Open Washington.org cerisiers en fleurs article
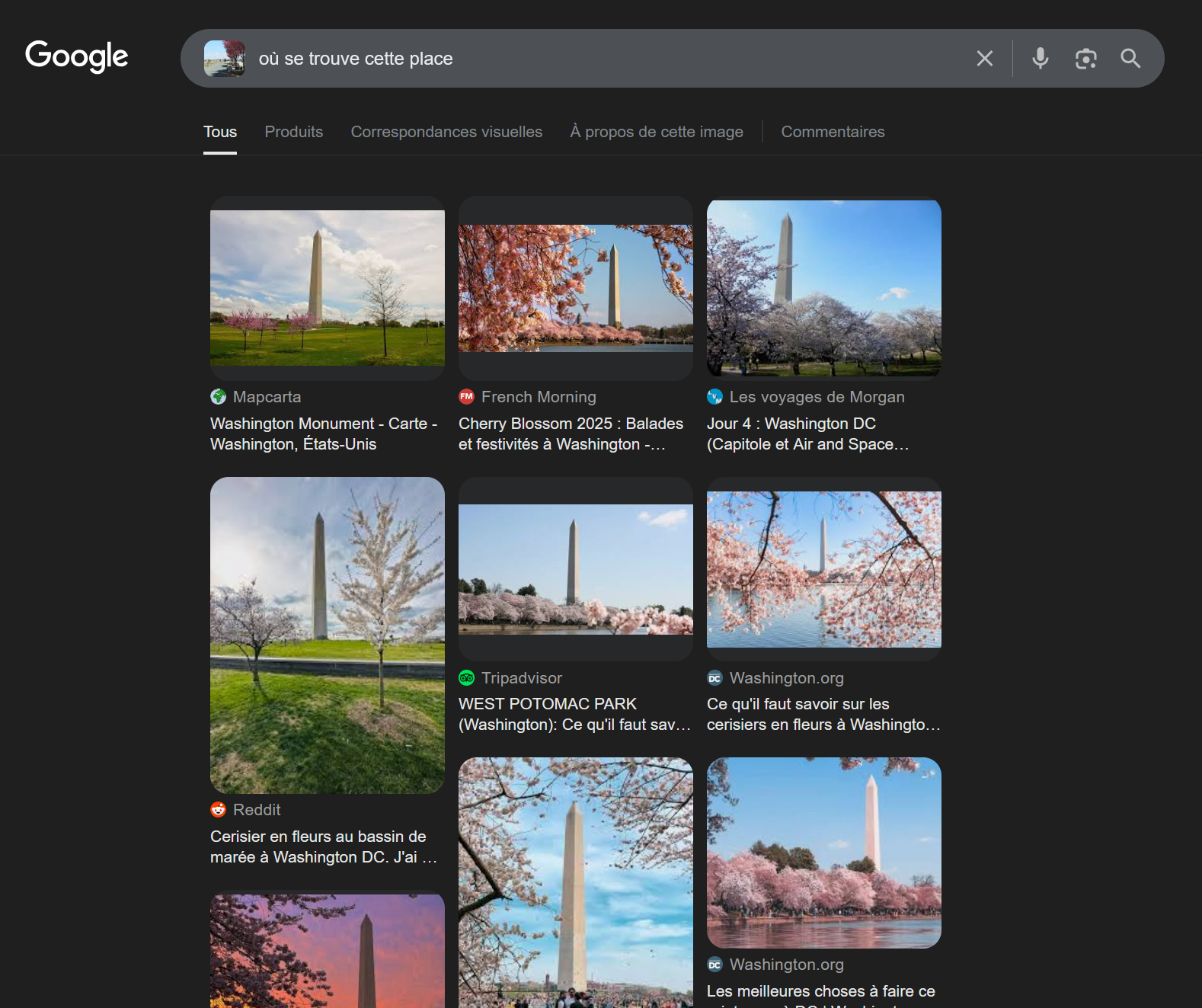 823,714
